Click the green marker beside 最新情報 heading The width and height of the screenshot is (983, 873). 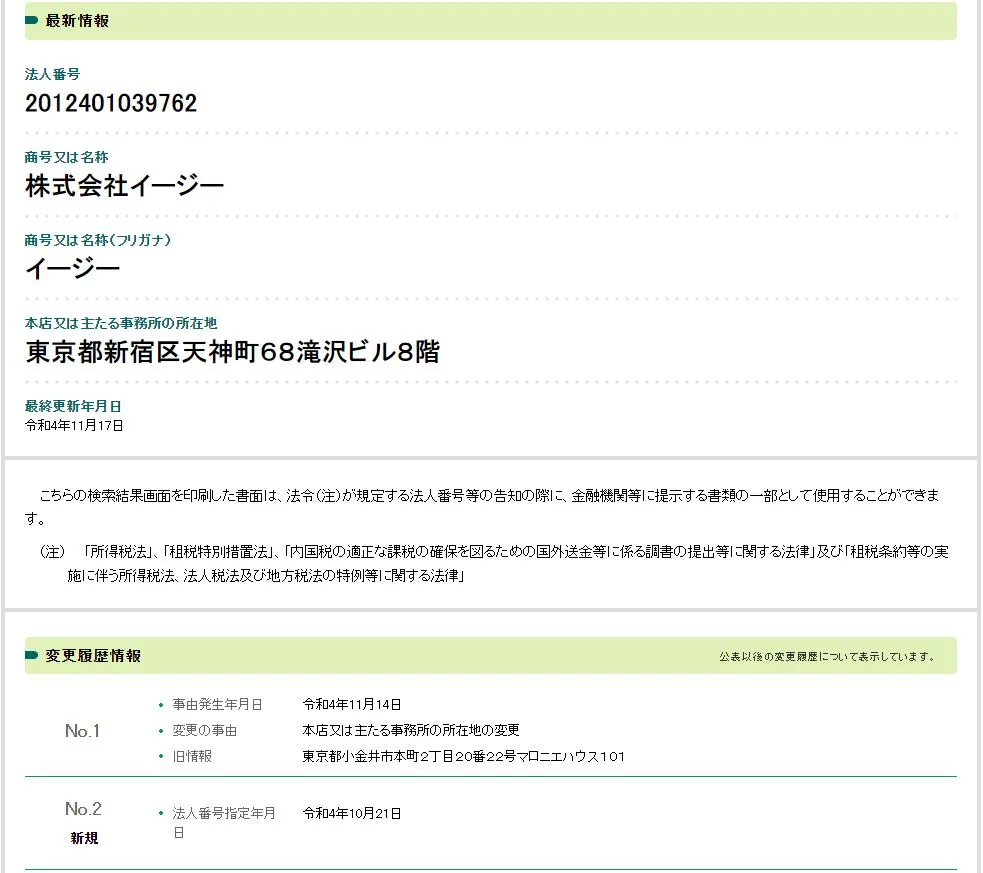click(32, 21)
